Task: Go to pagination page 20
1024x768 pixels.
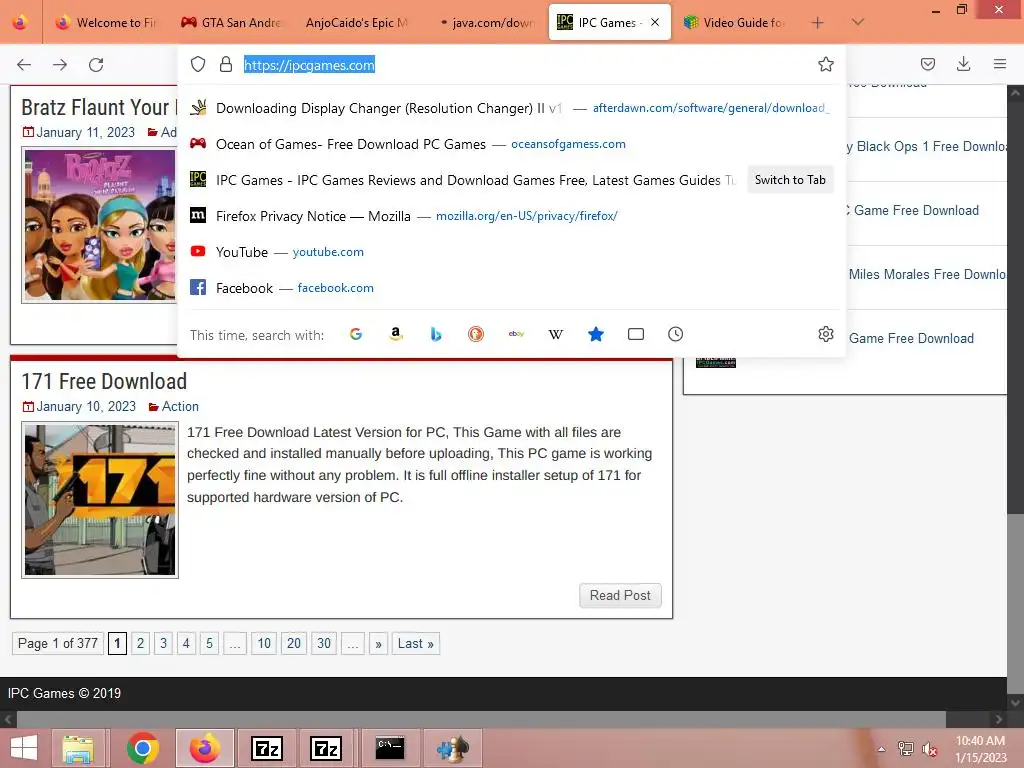Action: click(x=294, y=644)
